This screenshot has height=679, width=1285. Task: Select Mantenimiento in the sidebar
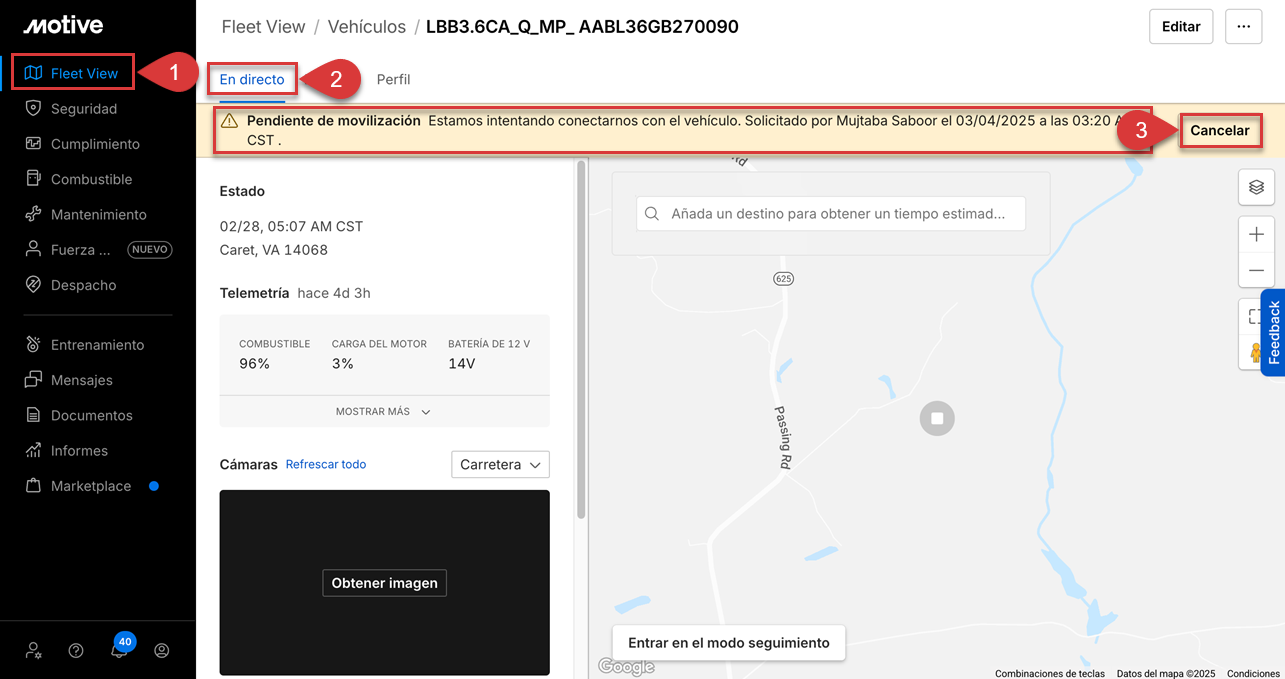pyautogui.click(x=98, y=214)
